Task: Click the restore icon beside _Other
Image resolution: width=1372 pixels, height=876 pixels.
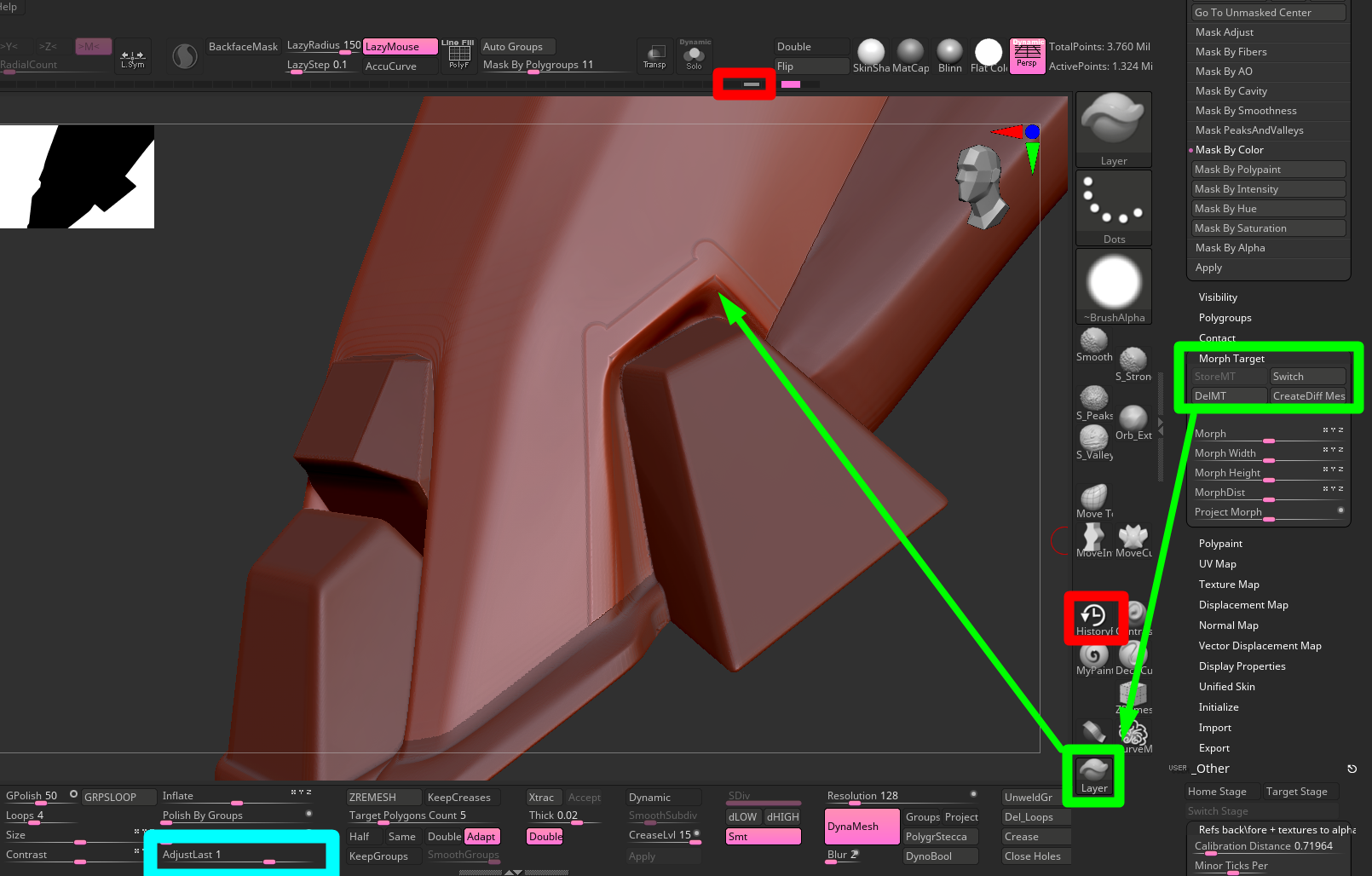Action: pyautogui.click(x=1352, y=769)
